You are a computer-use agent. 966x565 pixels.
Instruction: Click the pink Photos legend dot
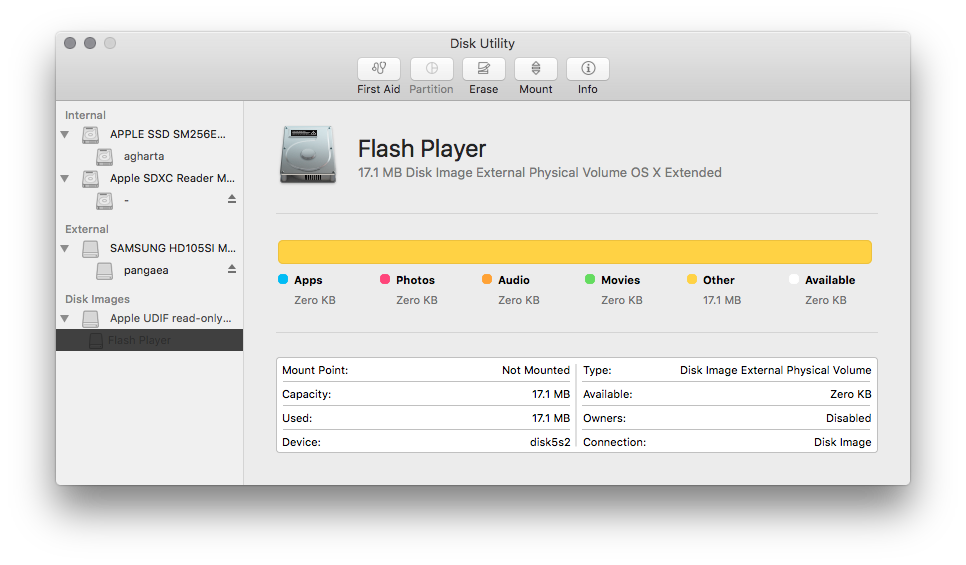coord(385,279)
